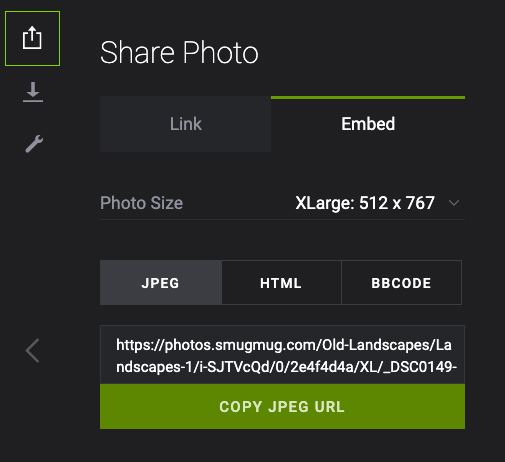This screenshot has width=505, height=462.
Task: Click the underlined download-to-tray icon
Action: 33,92
